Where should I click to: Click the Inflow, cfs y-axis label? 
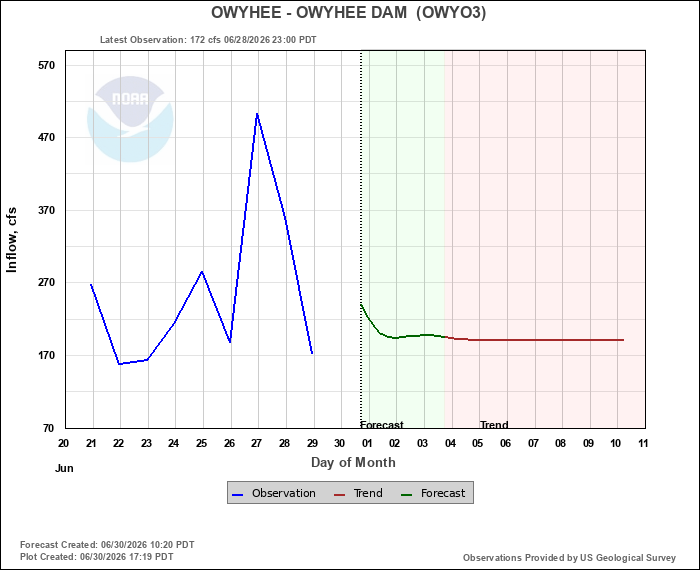[12, 240]
